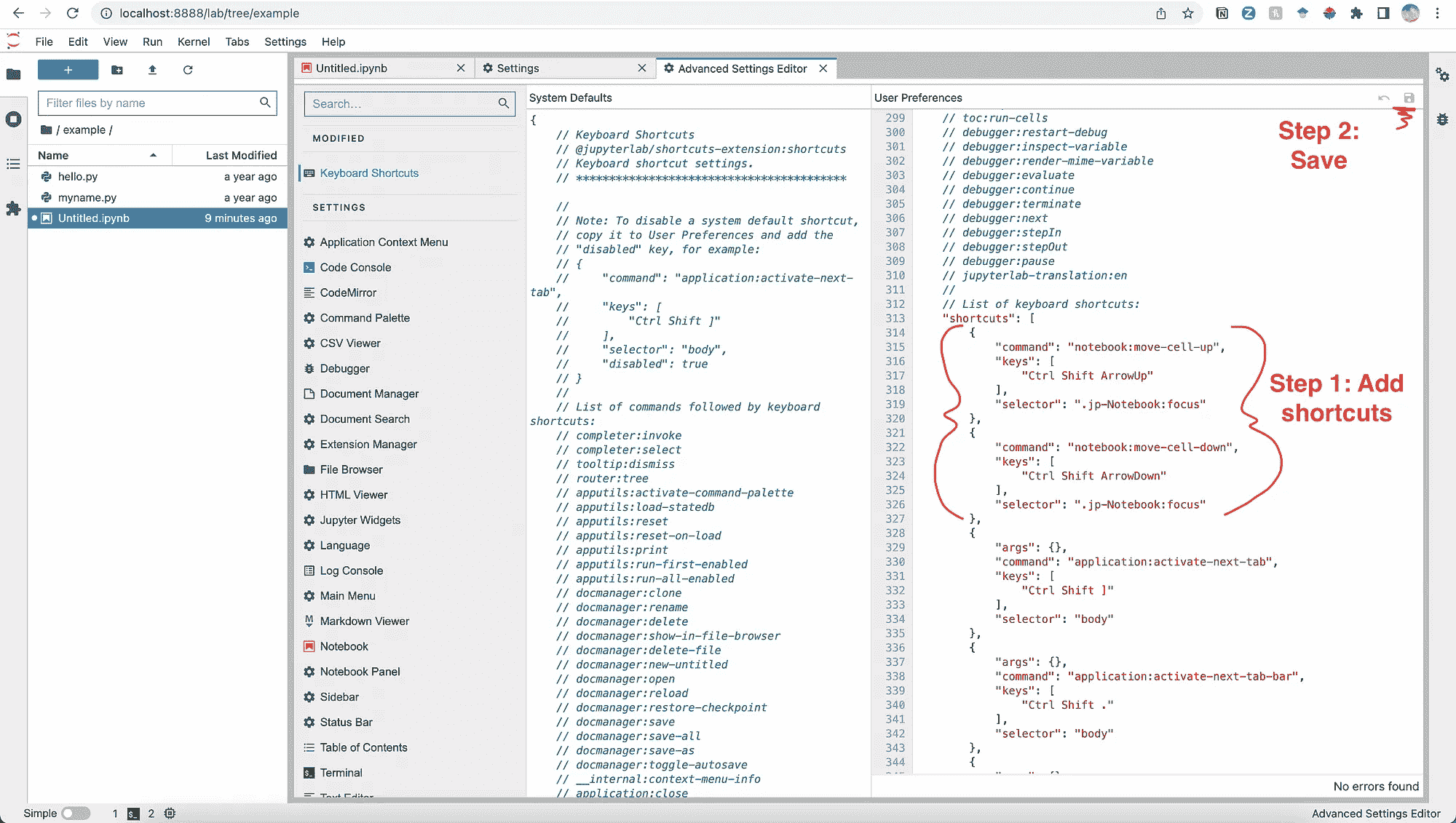
Task: Select hello.py in the file browser
Action: coord(78,176)
